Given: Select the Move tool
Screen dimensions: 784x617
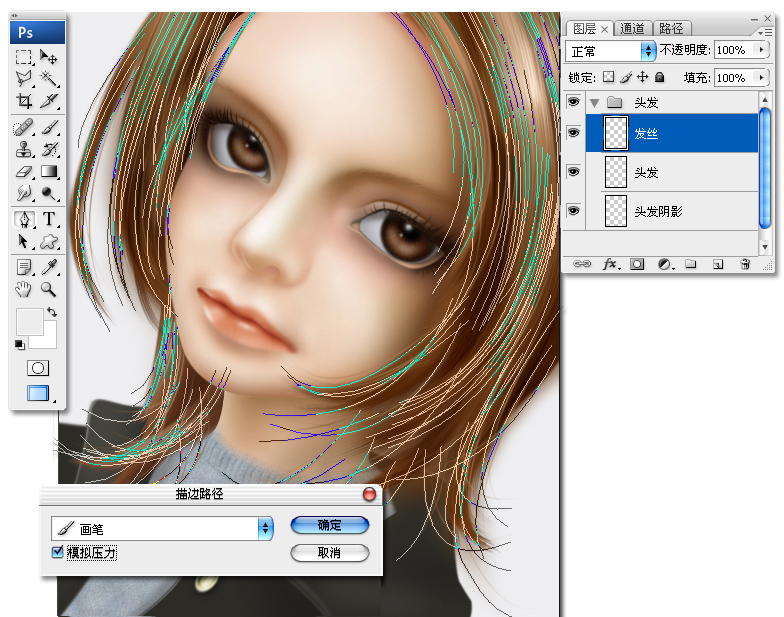Looking at the screenshot, I should point(48,57).
